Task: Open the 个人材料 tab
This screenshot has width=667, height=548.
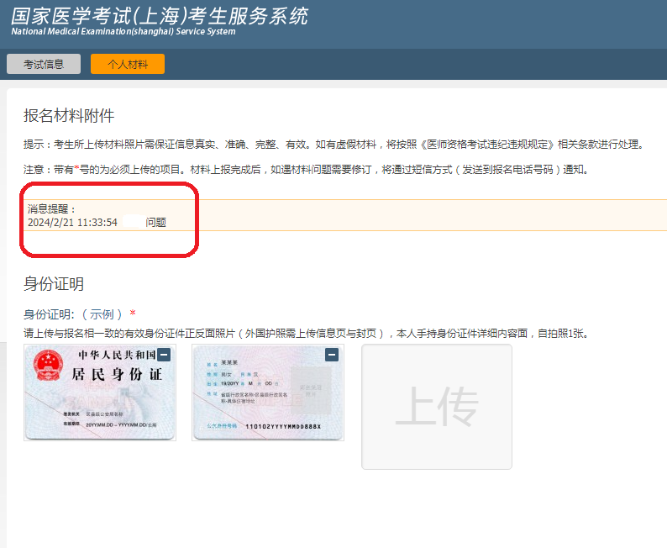Action: coord(128,64)
